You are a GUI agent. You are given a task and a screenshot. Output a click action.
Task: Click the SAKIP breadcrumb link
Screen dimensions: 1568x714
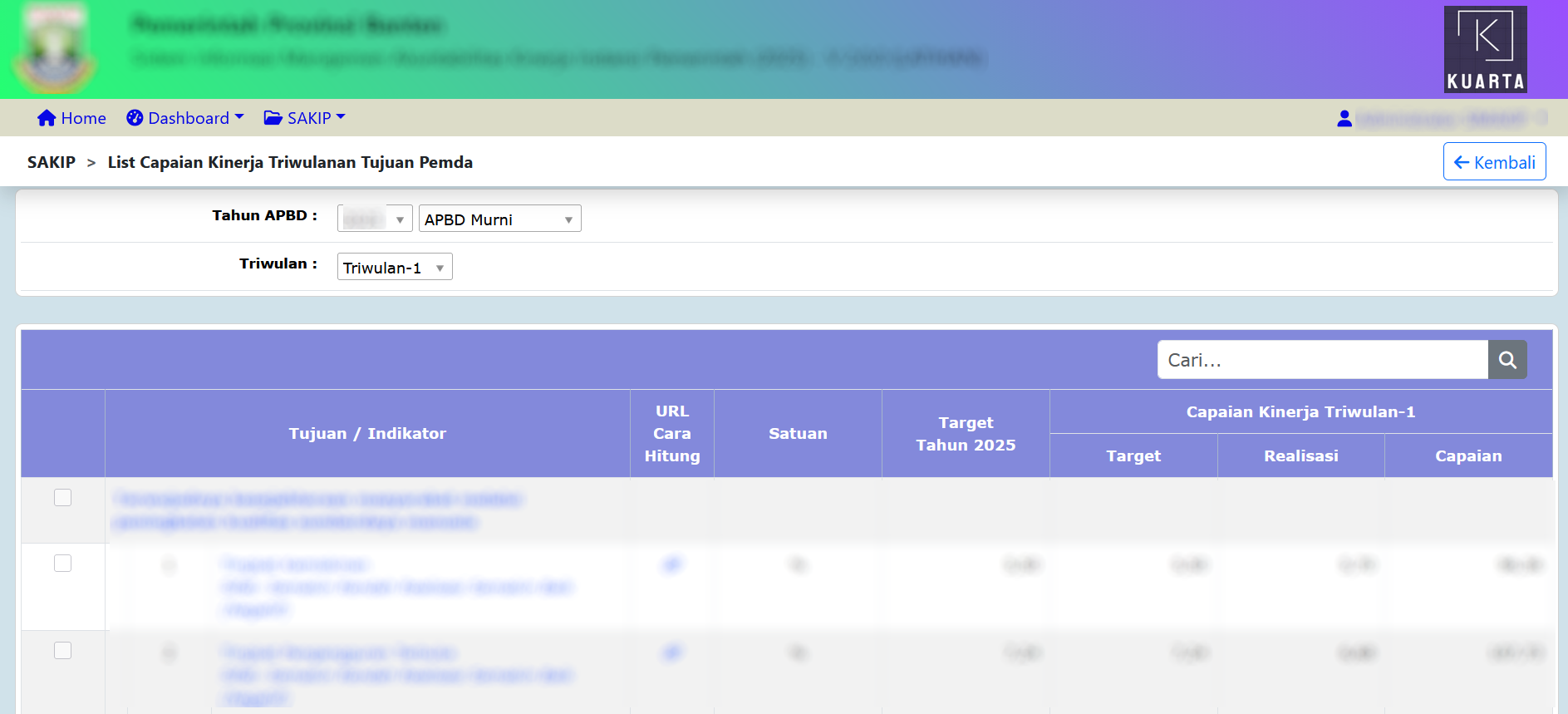[x=52, y=163]
